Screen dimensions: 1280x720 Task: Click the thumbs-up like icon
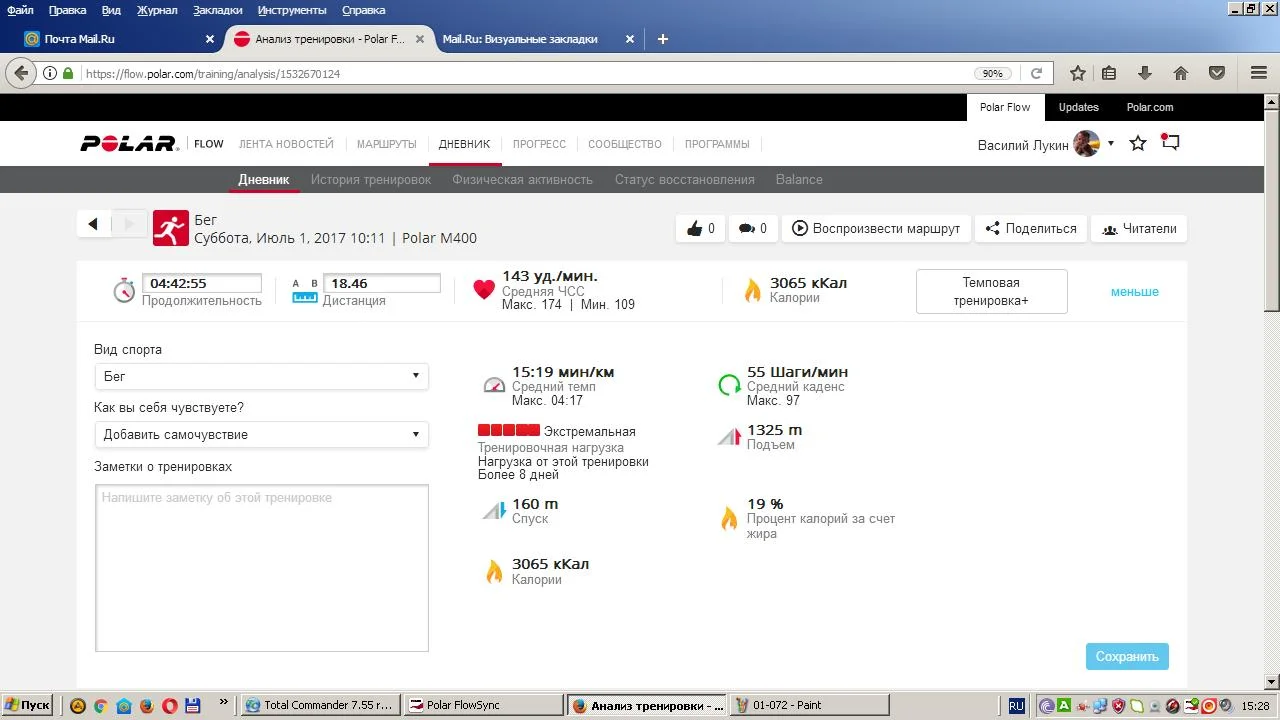[x=695, y=229]
